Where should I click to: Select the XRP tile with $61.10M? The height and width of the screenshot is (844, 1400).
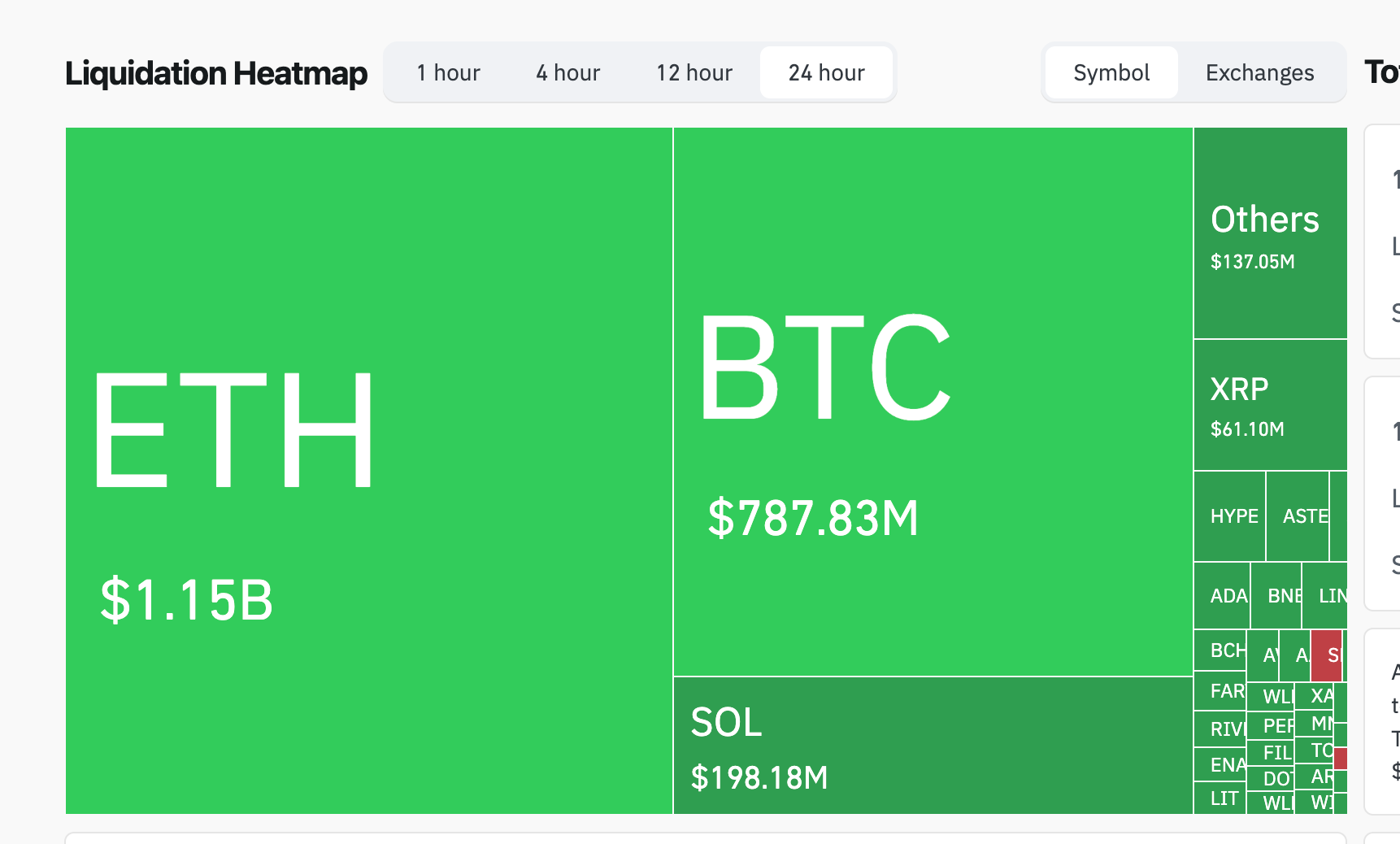(1268, 402)
